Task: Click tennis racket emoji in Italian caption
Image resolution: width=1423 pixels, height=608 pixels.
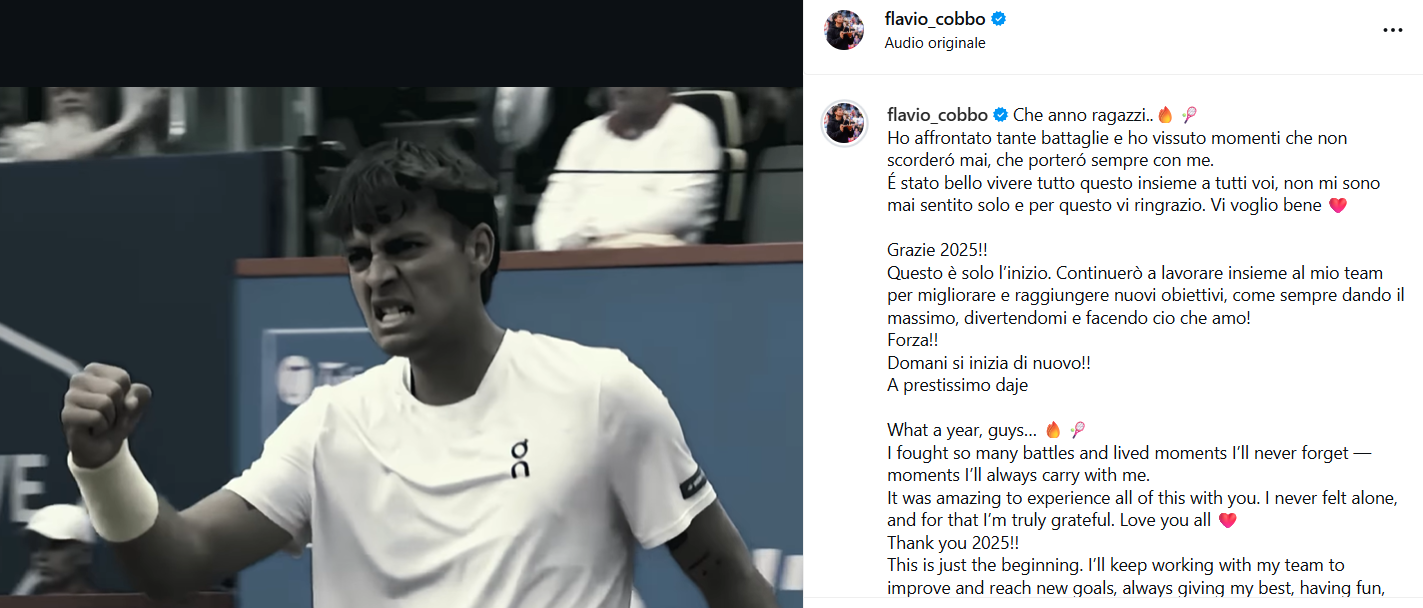Action: pyautogui.click(x=1190, y=115)
